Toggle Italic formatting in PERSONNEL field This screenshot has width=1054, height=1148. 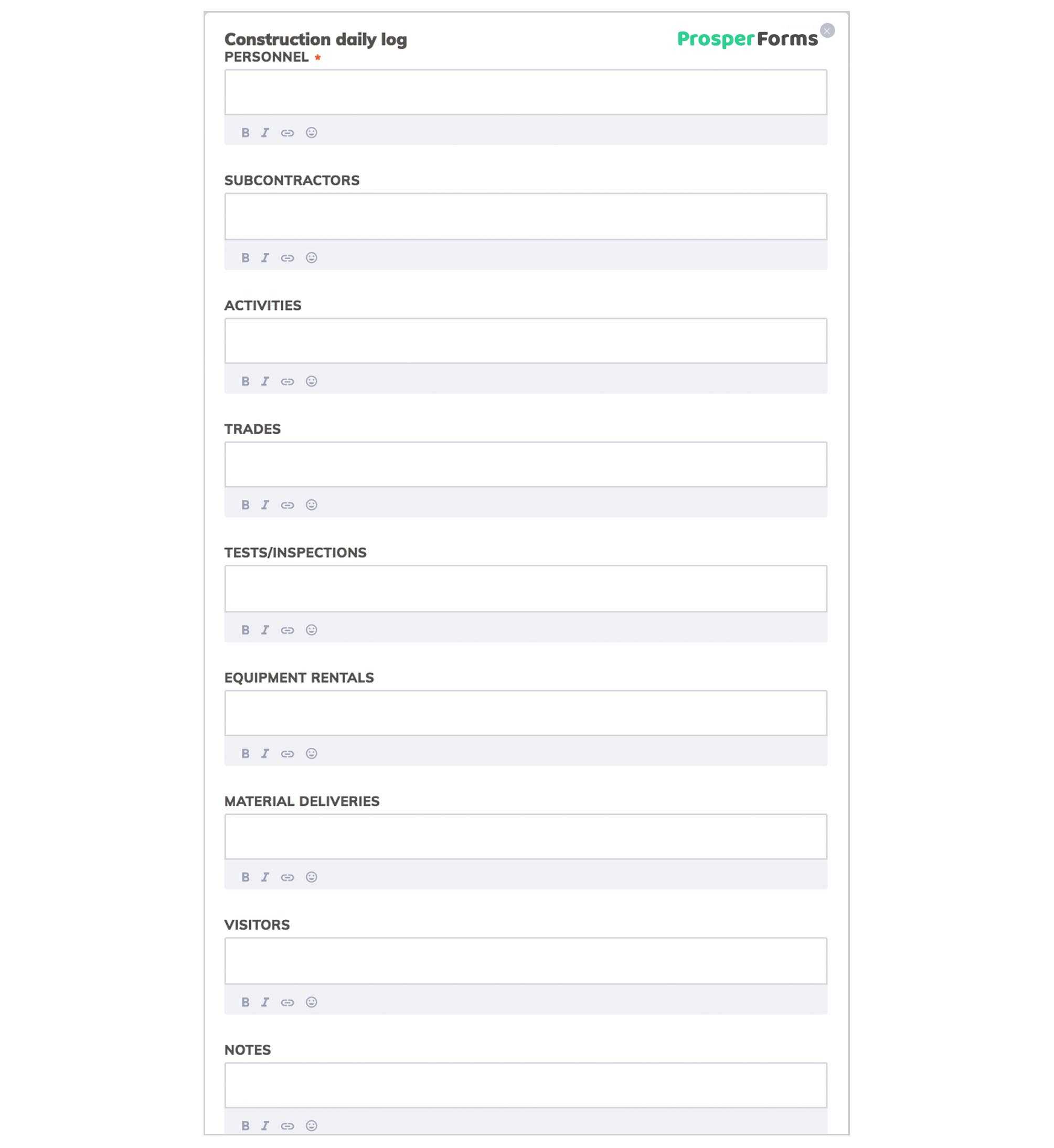pyautogui.click(x=265, y=132)
